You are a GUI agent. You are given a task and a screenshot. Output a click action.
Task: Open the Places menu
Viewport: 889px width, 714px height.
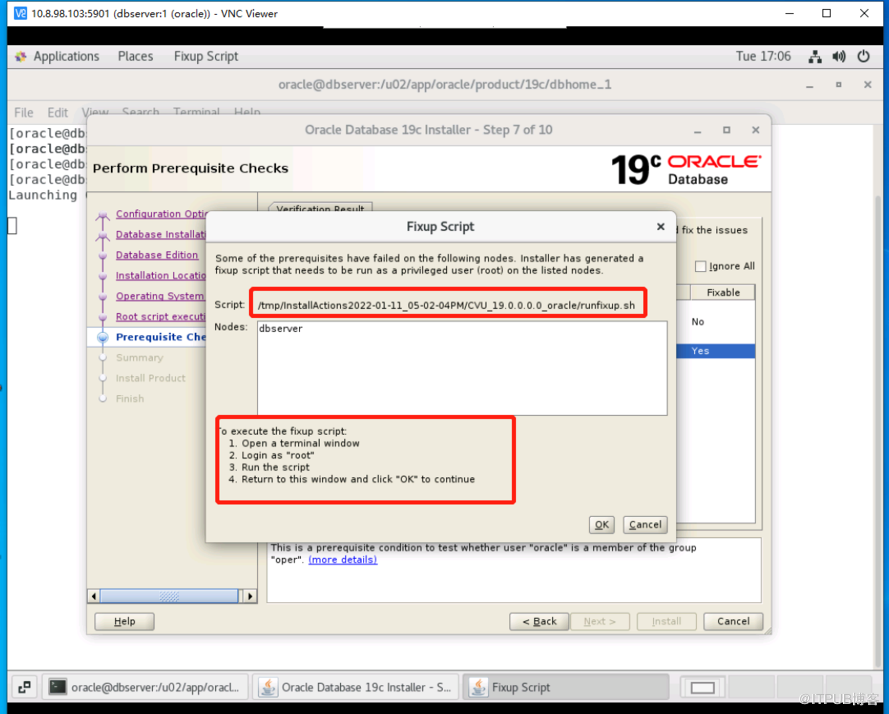[x=135, y=56]
